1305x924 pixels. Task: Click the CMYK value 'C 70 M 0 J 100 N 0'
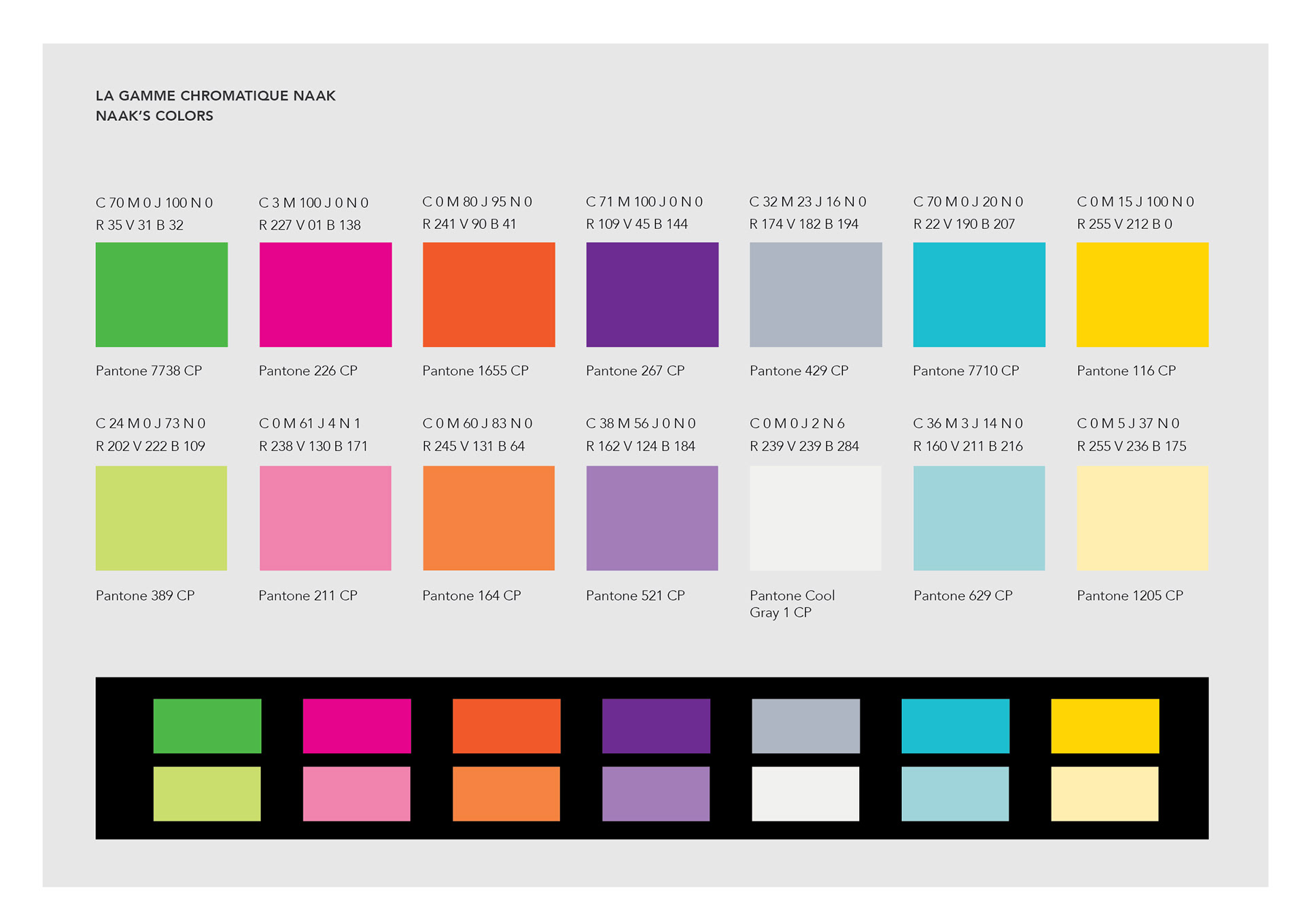154,203
